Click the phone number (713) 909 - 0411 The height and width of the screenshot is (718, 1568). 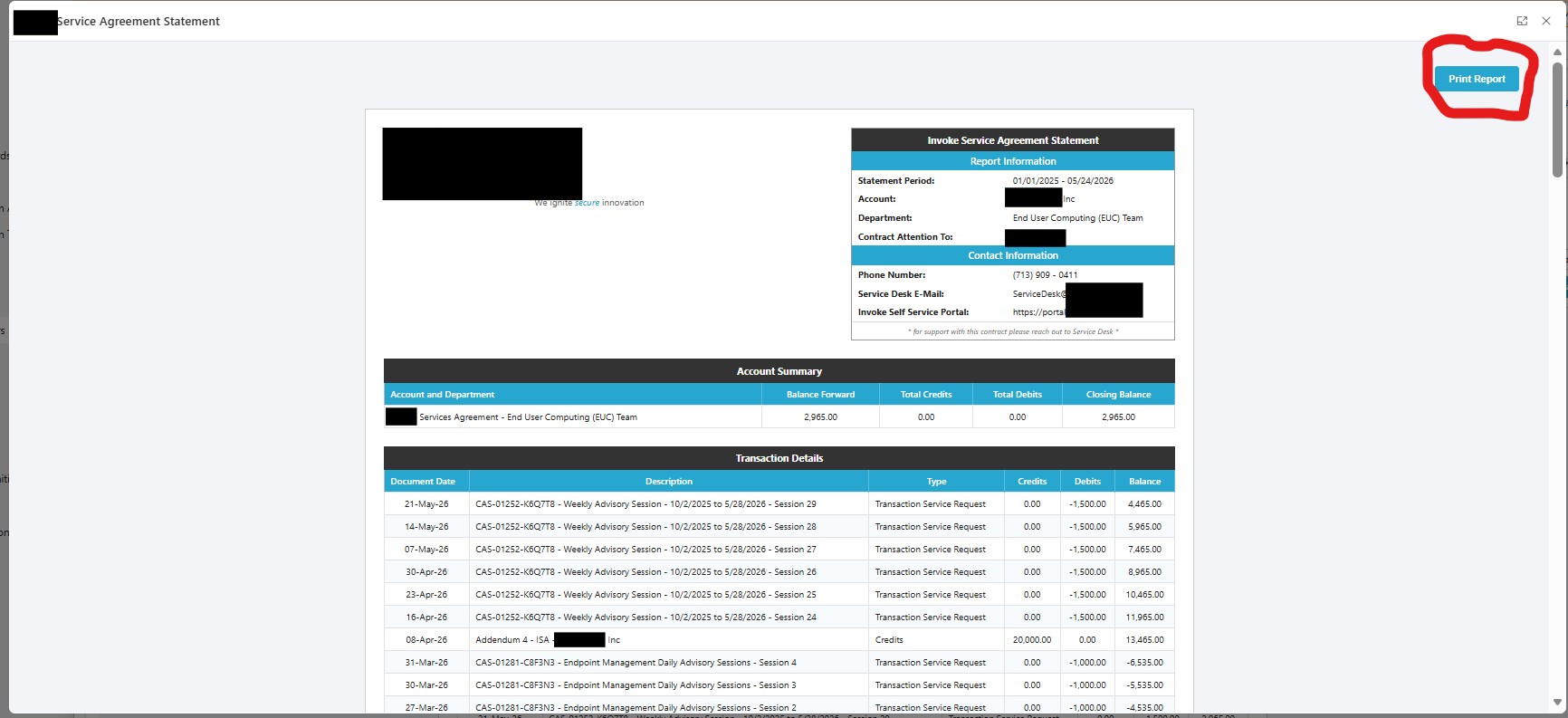point(1045,275)
